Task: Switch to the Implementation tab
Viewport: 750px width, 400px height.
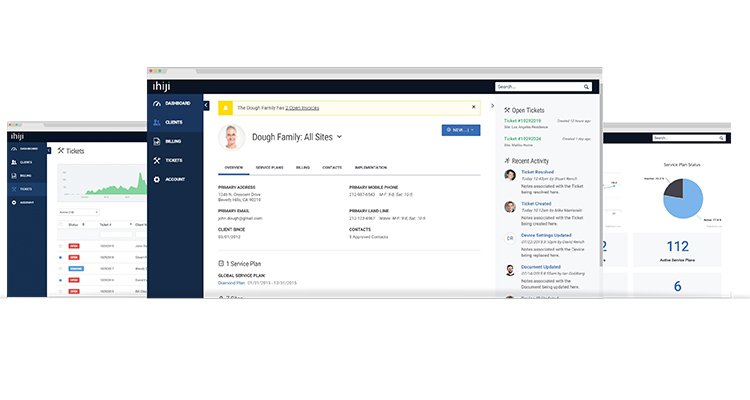Action: (371, 167)
